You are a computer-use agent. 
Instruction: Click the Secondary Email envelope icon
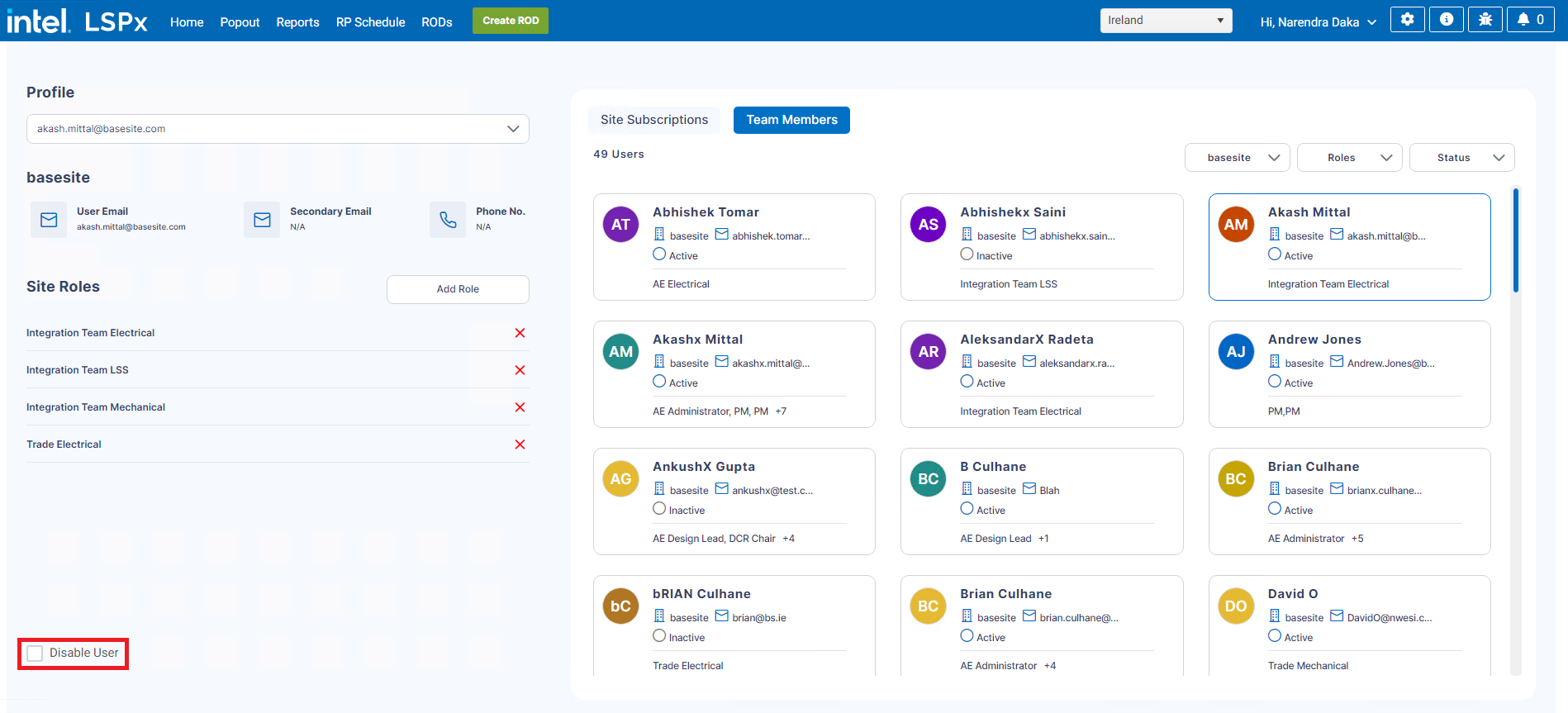tap(262, 220)
